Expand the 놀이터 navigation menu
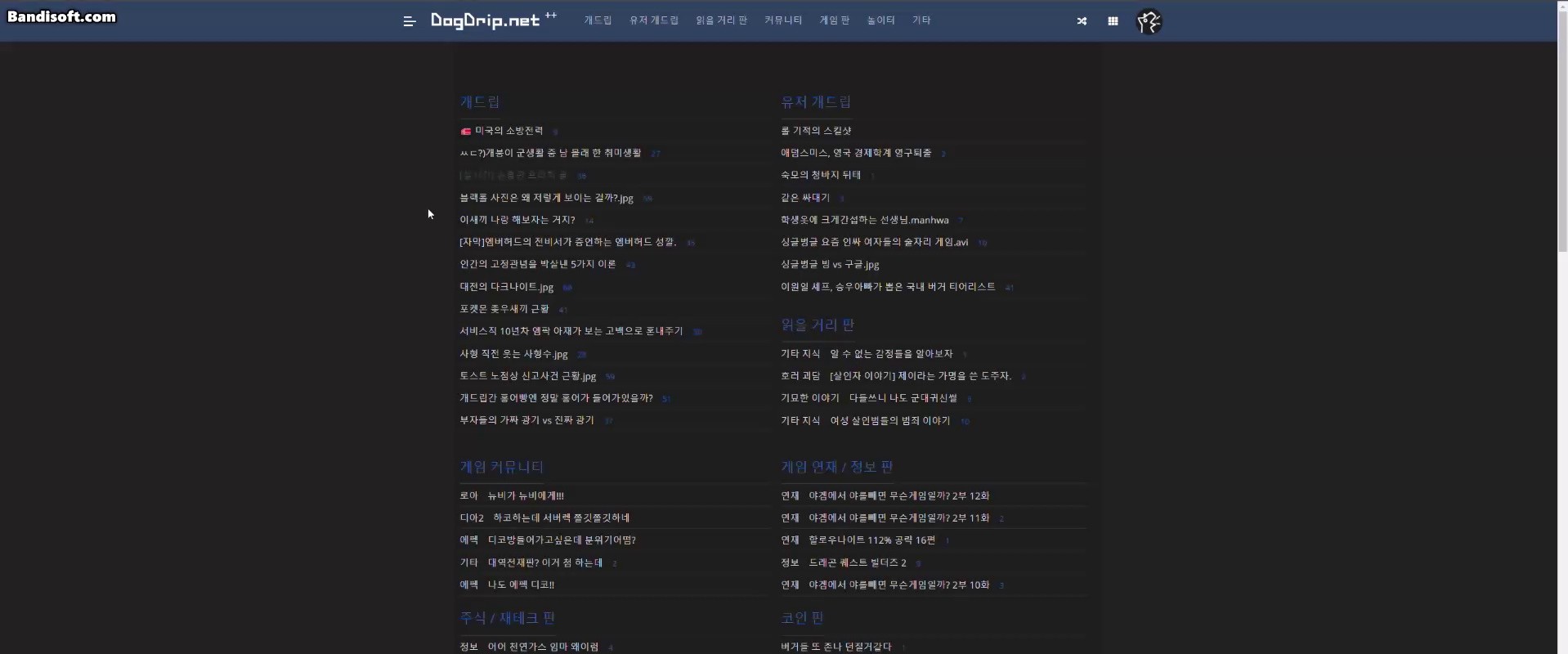Viewport: 1568px width, 654px height. click(880, 20)
